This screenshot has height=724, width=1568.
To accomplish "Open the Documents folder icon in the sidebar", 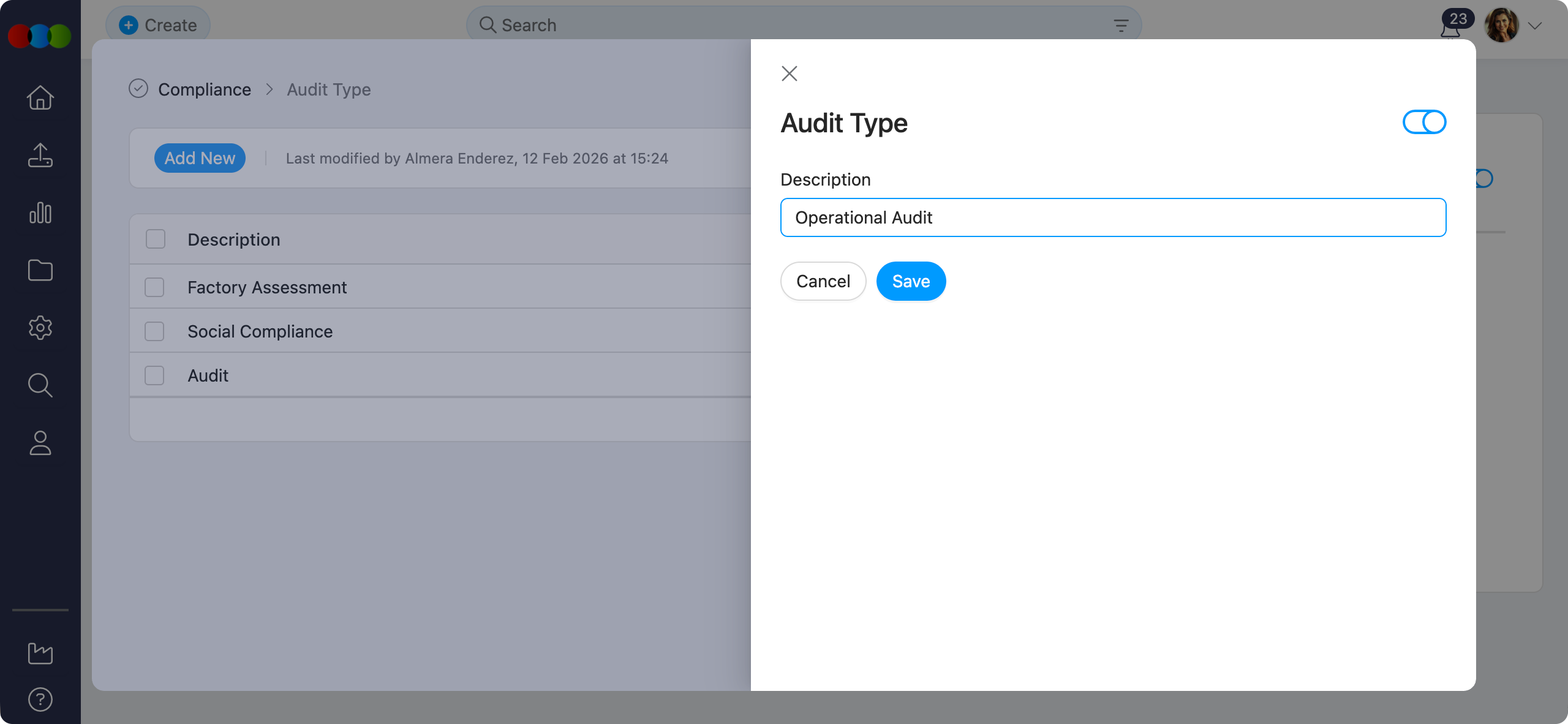I will click(x=40, y=270).
